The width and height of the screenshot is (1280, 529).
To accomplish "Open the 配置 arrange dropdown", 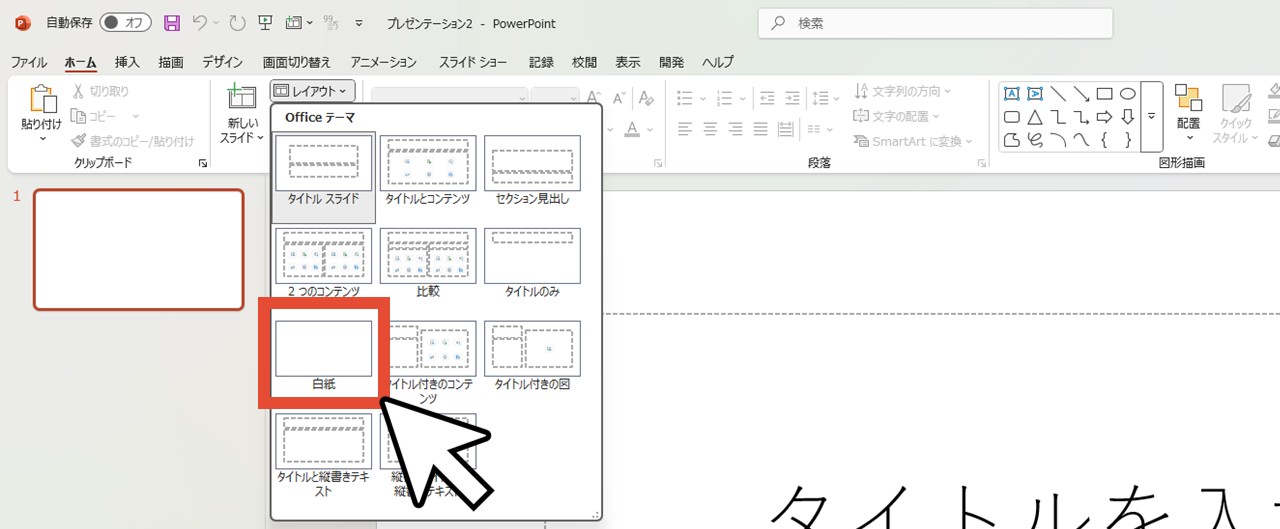I will pyautogui.click(x=1188, y=113).
